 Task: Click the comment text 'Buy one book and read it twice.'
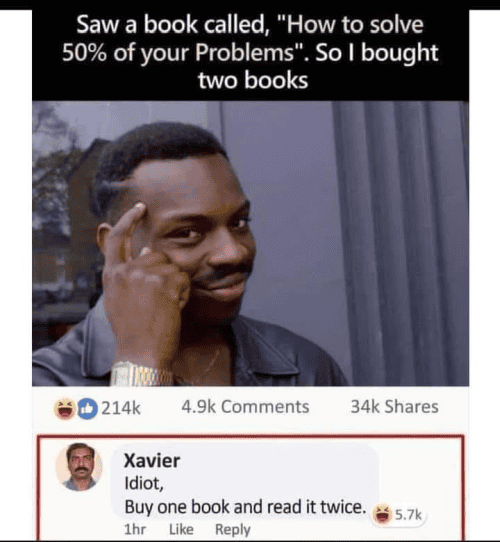[x=245, y=507]
